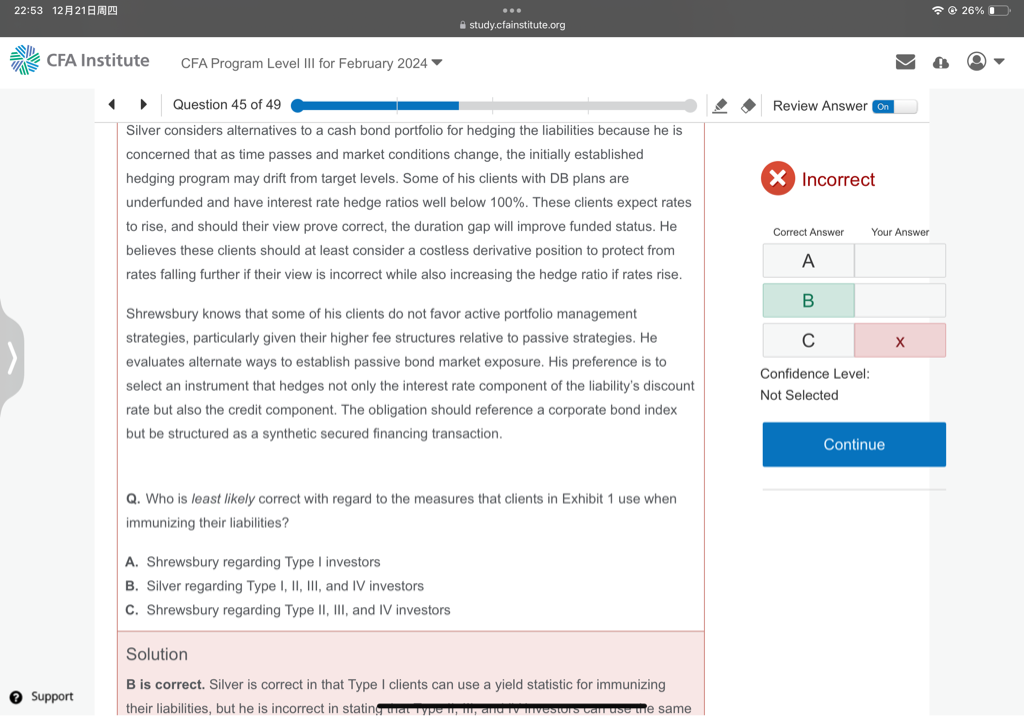Viewport: 1024px width, 716px height.
Task: Open the user profile account menu
Action: 984,62
